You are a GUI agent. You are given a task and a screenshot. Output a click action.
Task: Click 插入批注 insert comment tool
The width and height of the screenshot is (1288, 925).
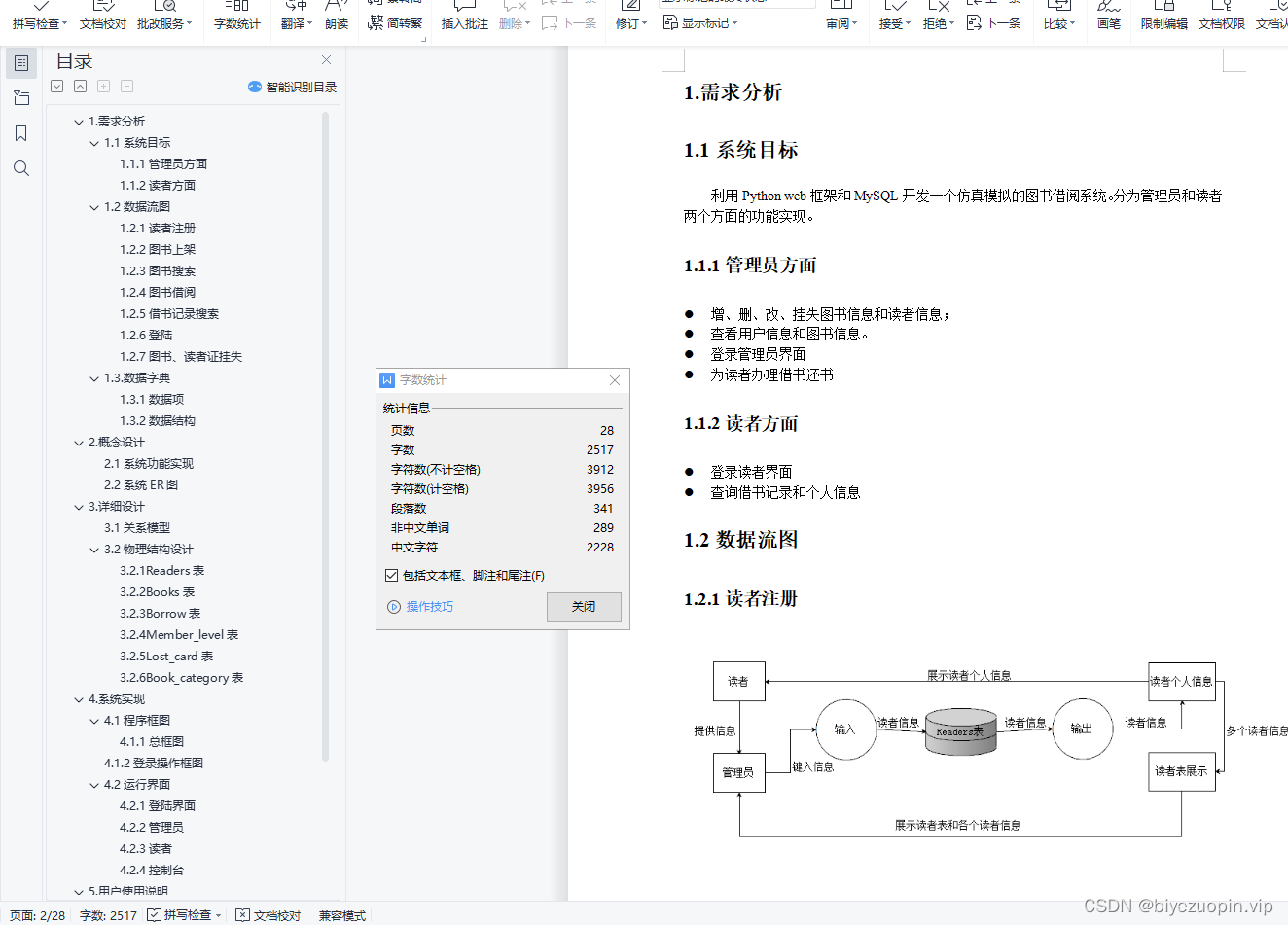coord(465,16)
